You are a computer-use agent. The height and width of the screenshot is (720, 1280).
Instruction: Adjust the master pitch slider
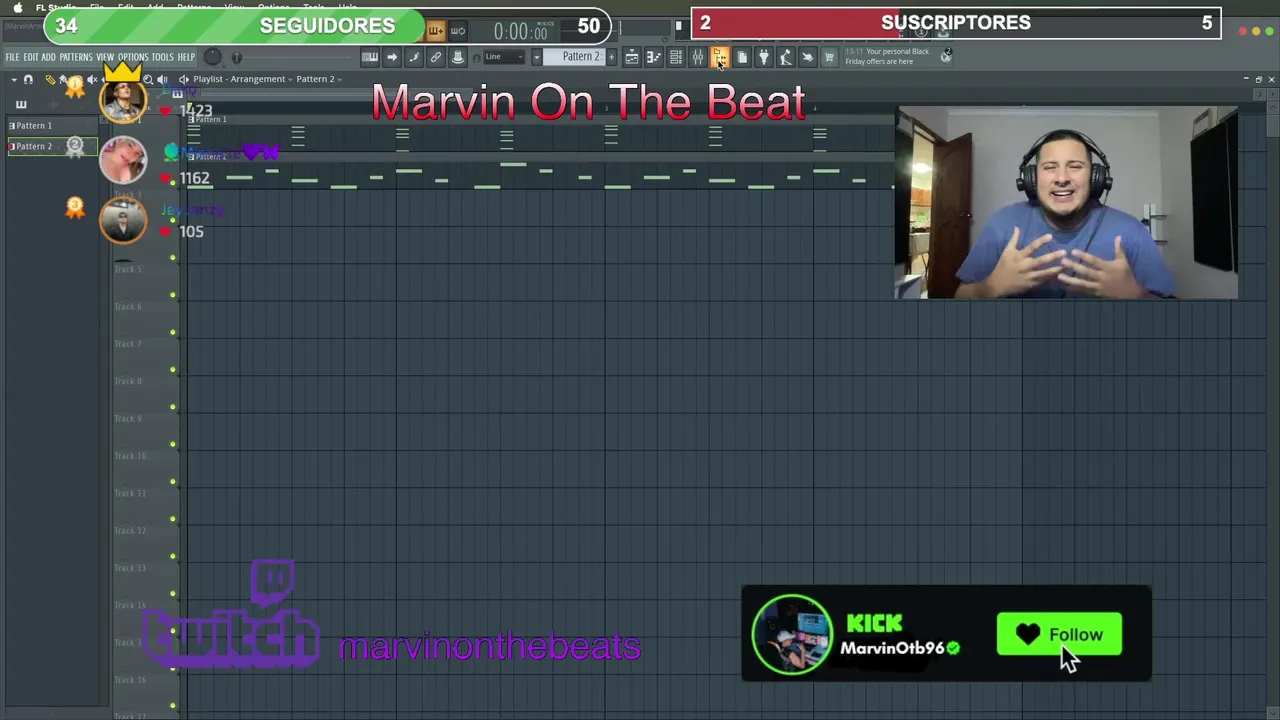pos(237,57)
